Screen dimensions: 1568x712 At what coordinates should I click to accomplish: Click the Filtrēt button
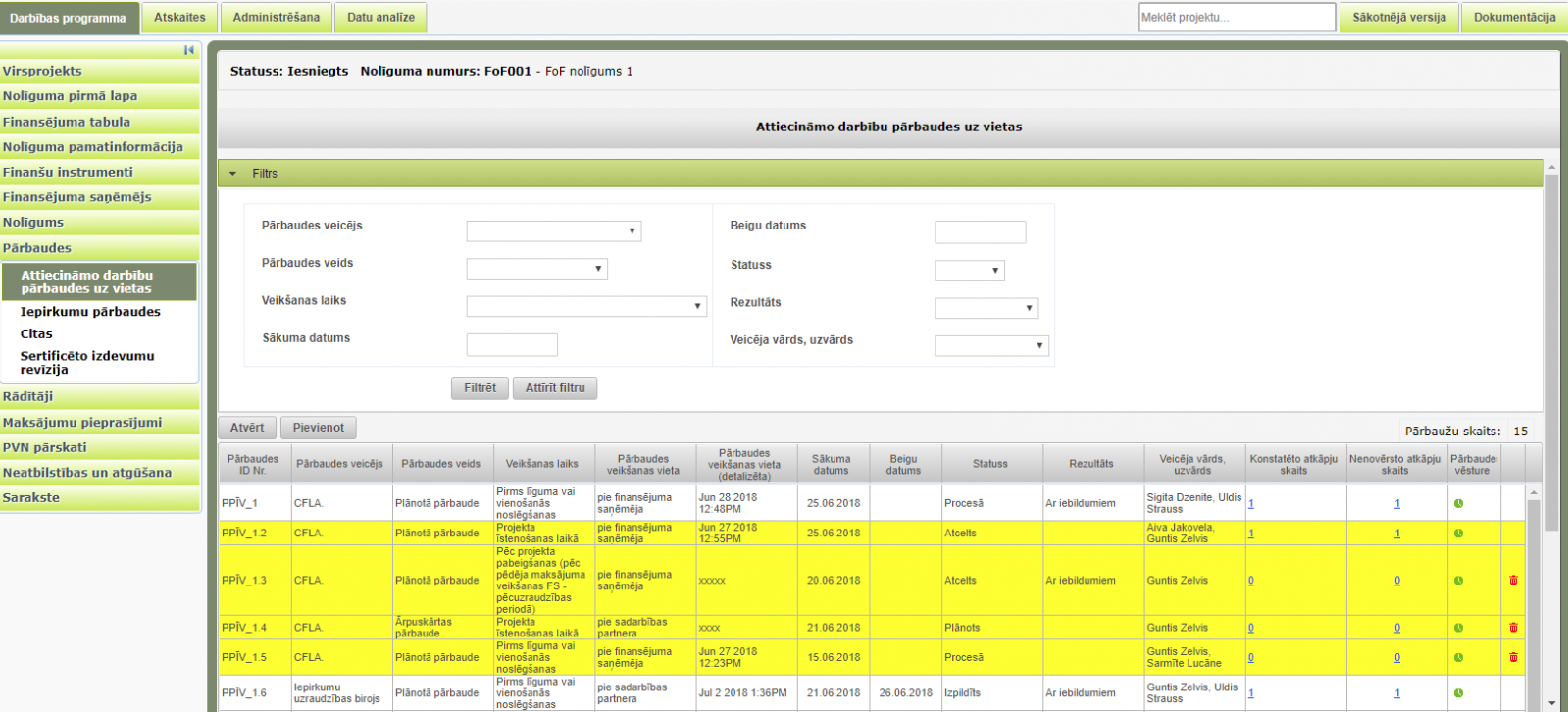pyautogui.click(x=480, y=388)
